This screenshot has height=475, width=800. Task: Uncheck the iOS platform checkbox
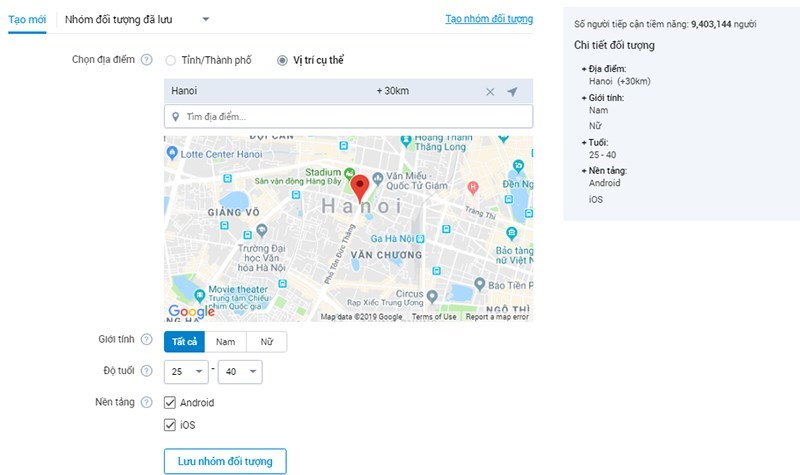point(171,425)
